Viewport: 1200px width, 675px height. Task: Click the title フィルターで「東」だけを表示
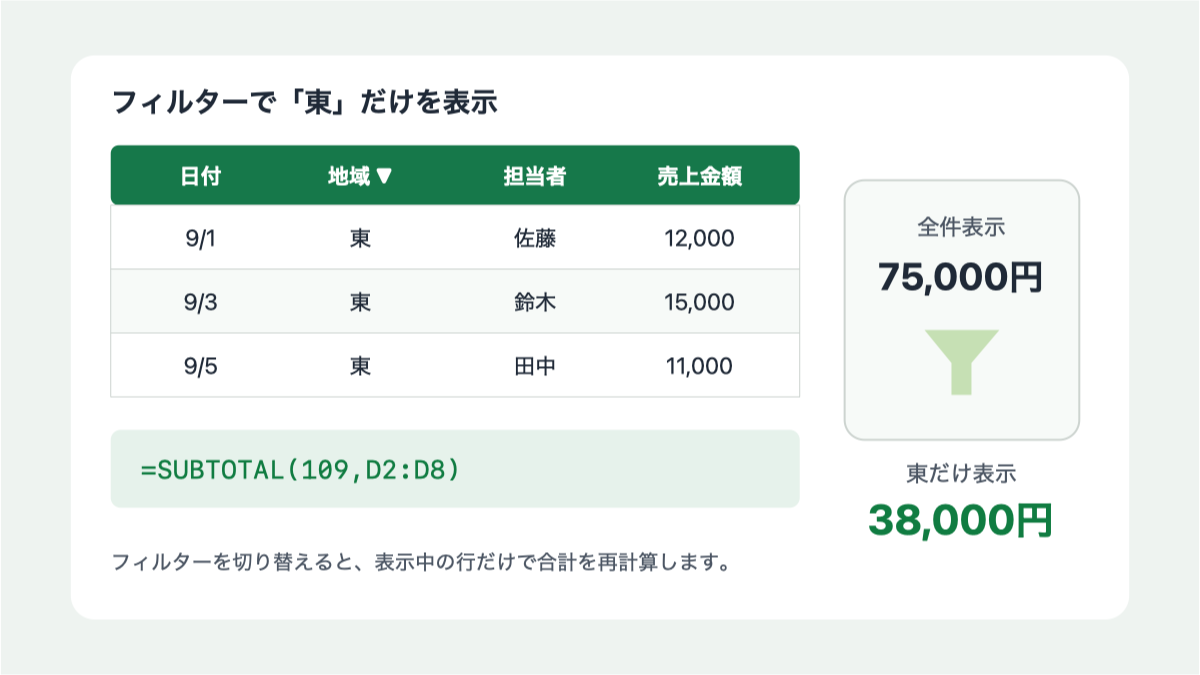[x=304, y=102]
